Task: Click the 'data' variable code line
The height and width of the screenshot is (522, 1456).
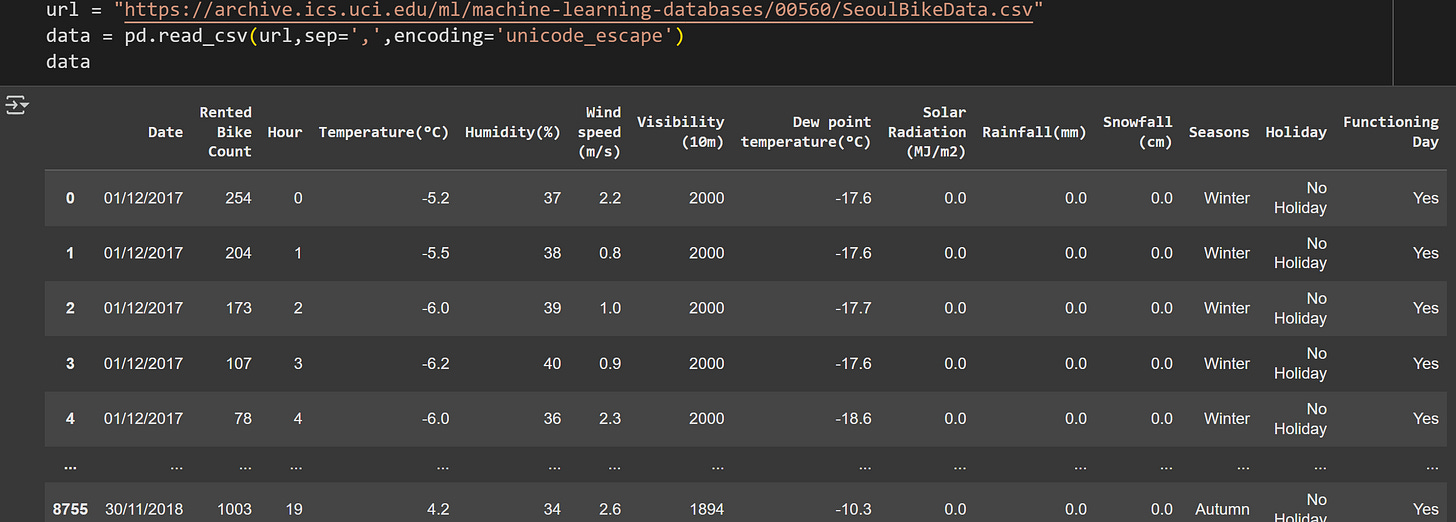Action: [x=68, y=62]
